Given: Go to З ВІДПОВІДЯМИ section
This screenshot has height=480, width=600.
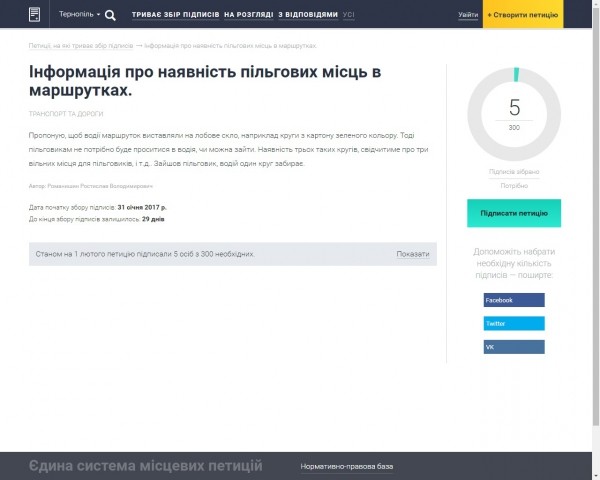Looking at the screenshot, I should coord(308,15).
